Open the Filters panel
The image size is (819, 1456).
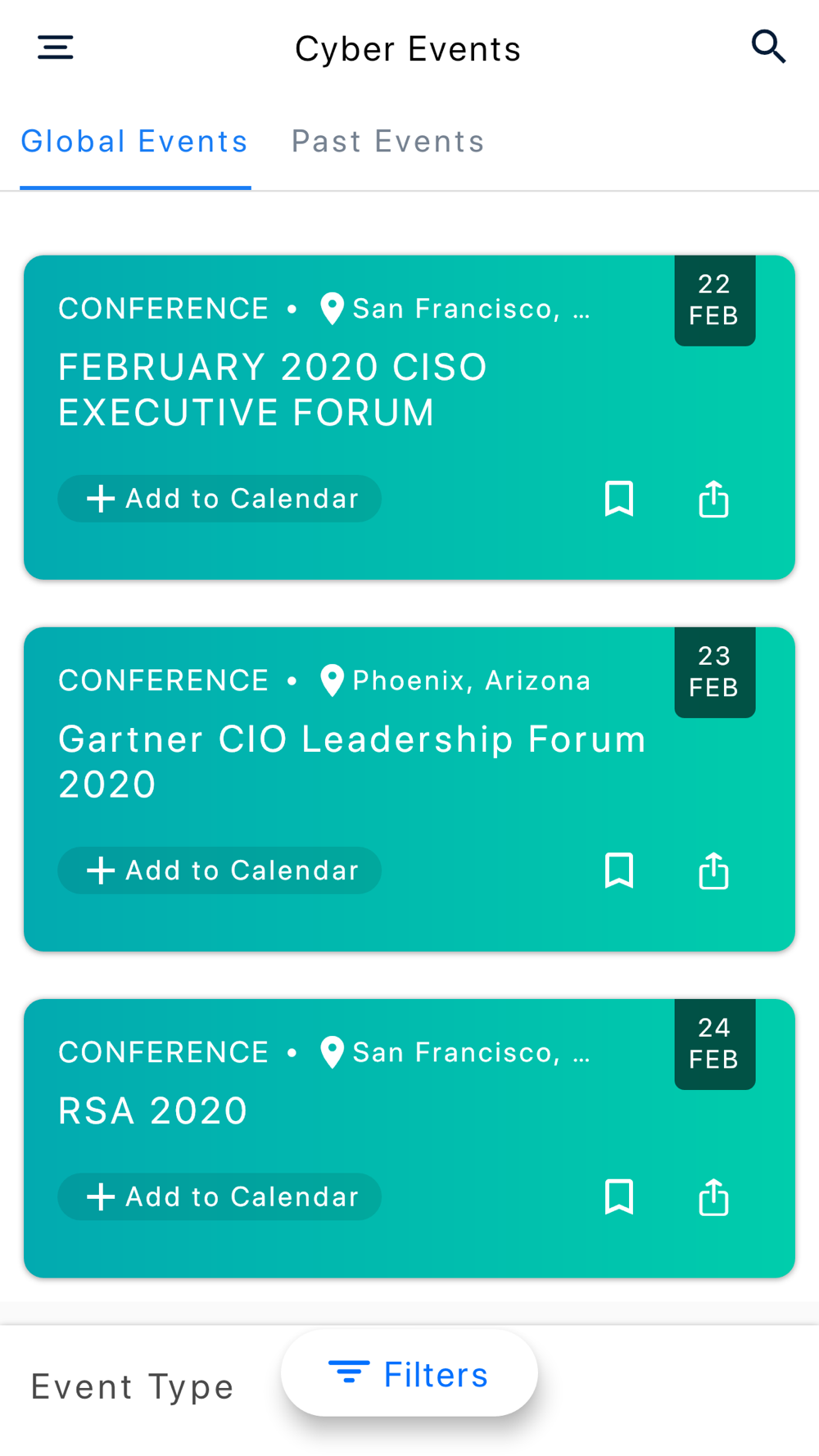pyautogui.click(x=409, y=1374)
